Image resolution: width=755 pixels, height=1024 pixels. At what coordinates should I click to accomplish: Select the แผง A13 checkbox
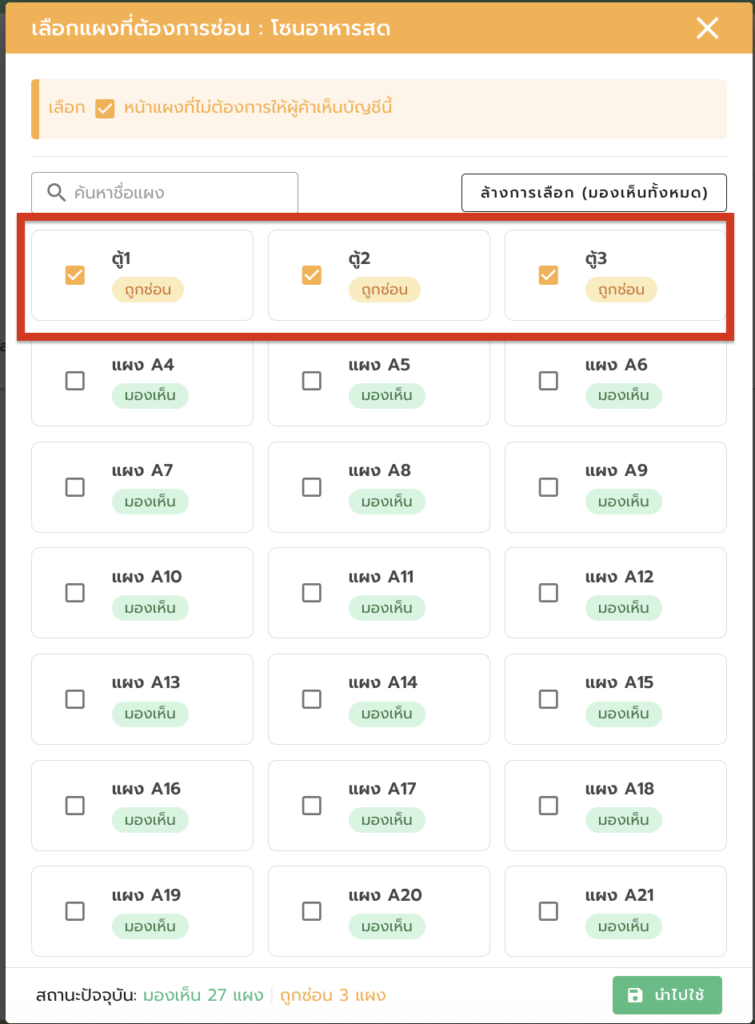coord(75,699)
